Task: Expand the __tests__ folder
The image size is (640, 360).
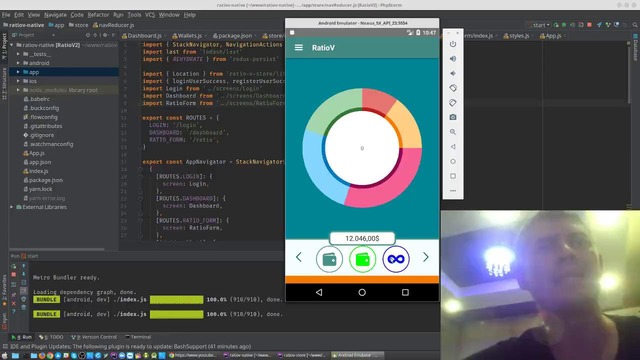Action: click(18, 54)
